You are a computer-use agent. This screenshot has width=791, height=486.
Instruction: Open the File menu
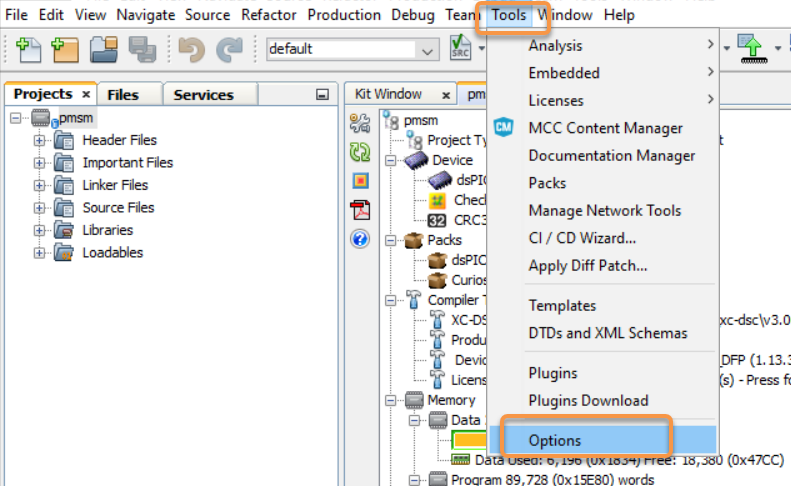click(16, 15)
